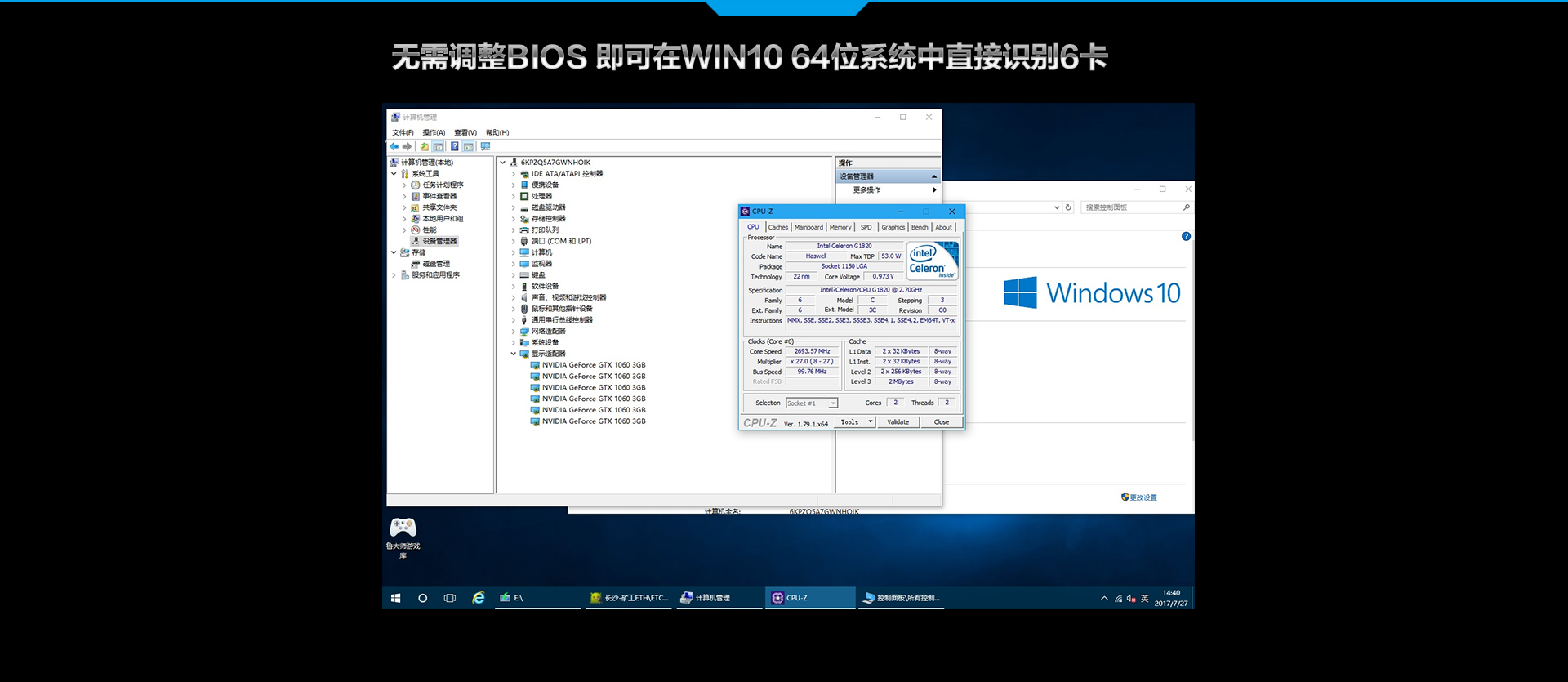
Task: Click the blue Help question mark toolbar icon
Action: [x=454, y=147]
